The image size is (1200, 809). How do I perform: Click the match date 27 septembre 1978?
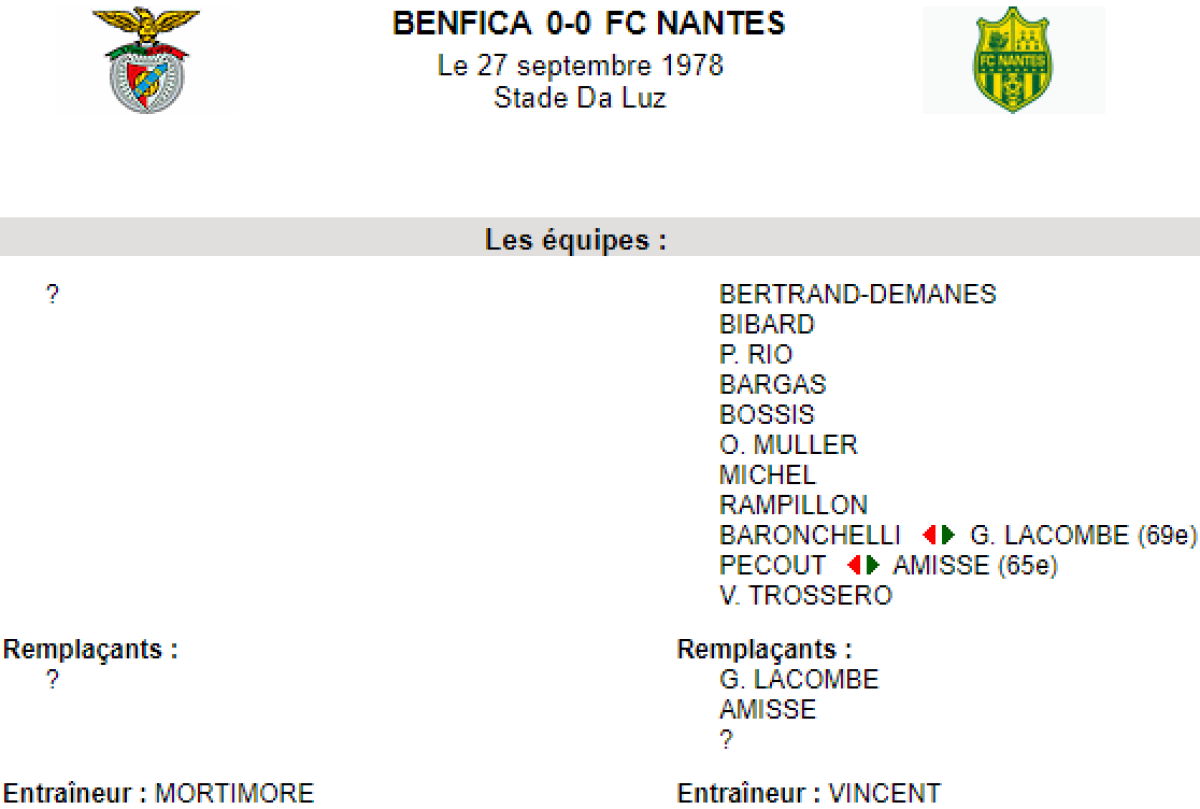click(580, 67)
